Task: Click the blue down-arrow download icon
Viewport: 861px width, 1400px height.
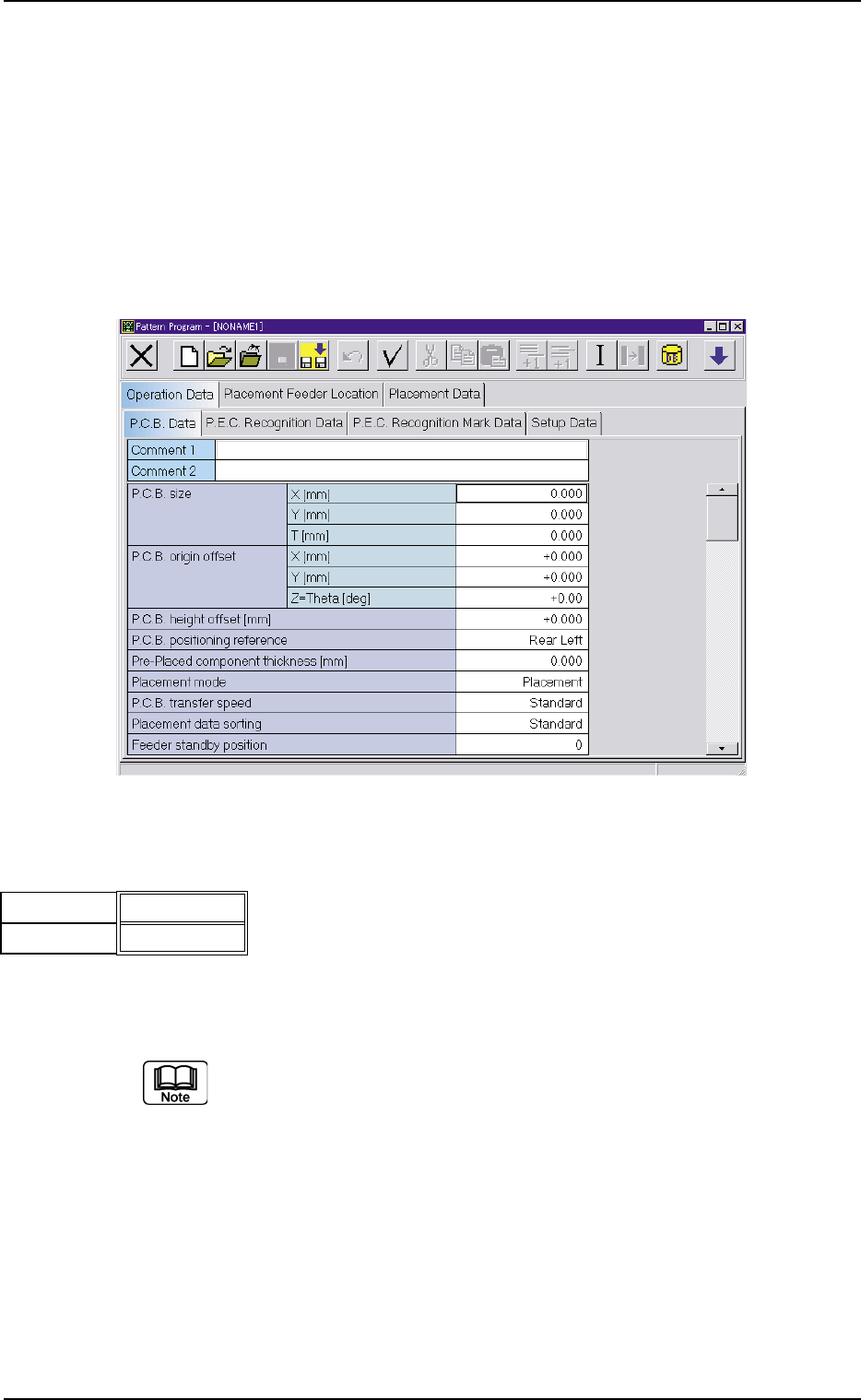Action: click(719, 356)
